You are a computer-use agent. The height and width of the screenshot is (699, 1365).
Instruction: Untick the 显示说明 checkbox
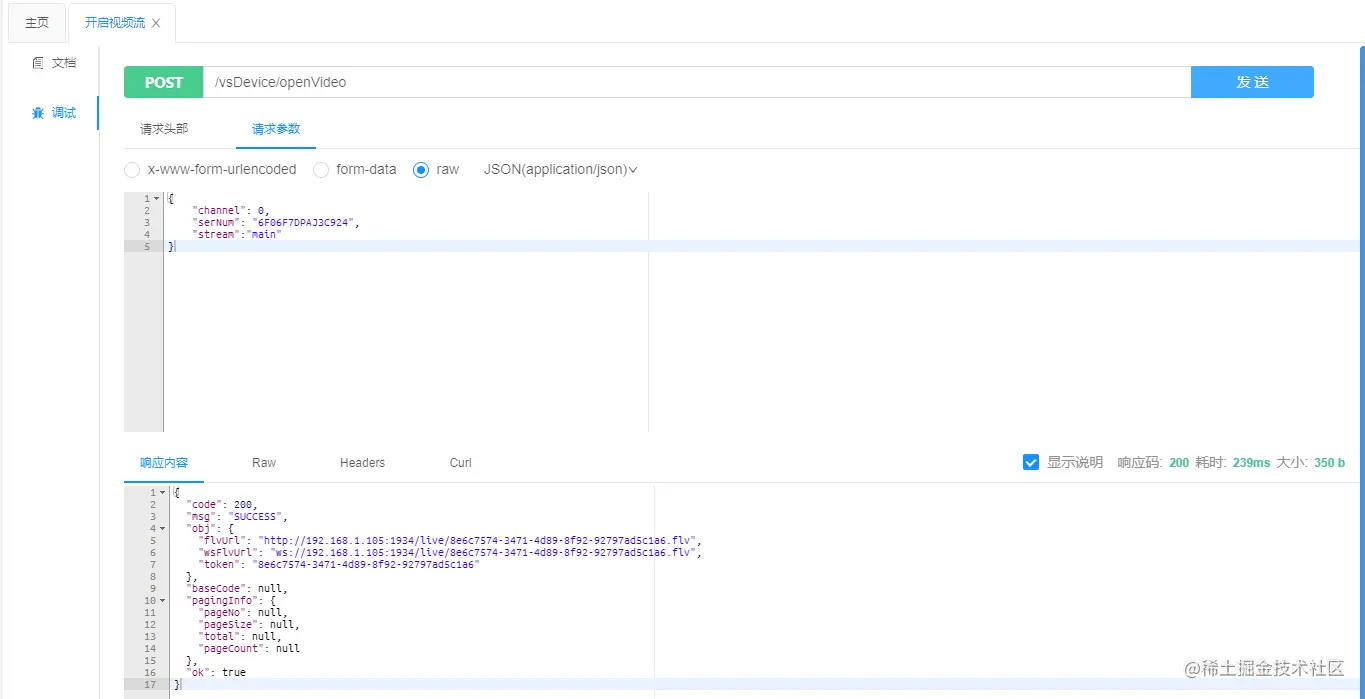click(x=1031, y=462)
